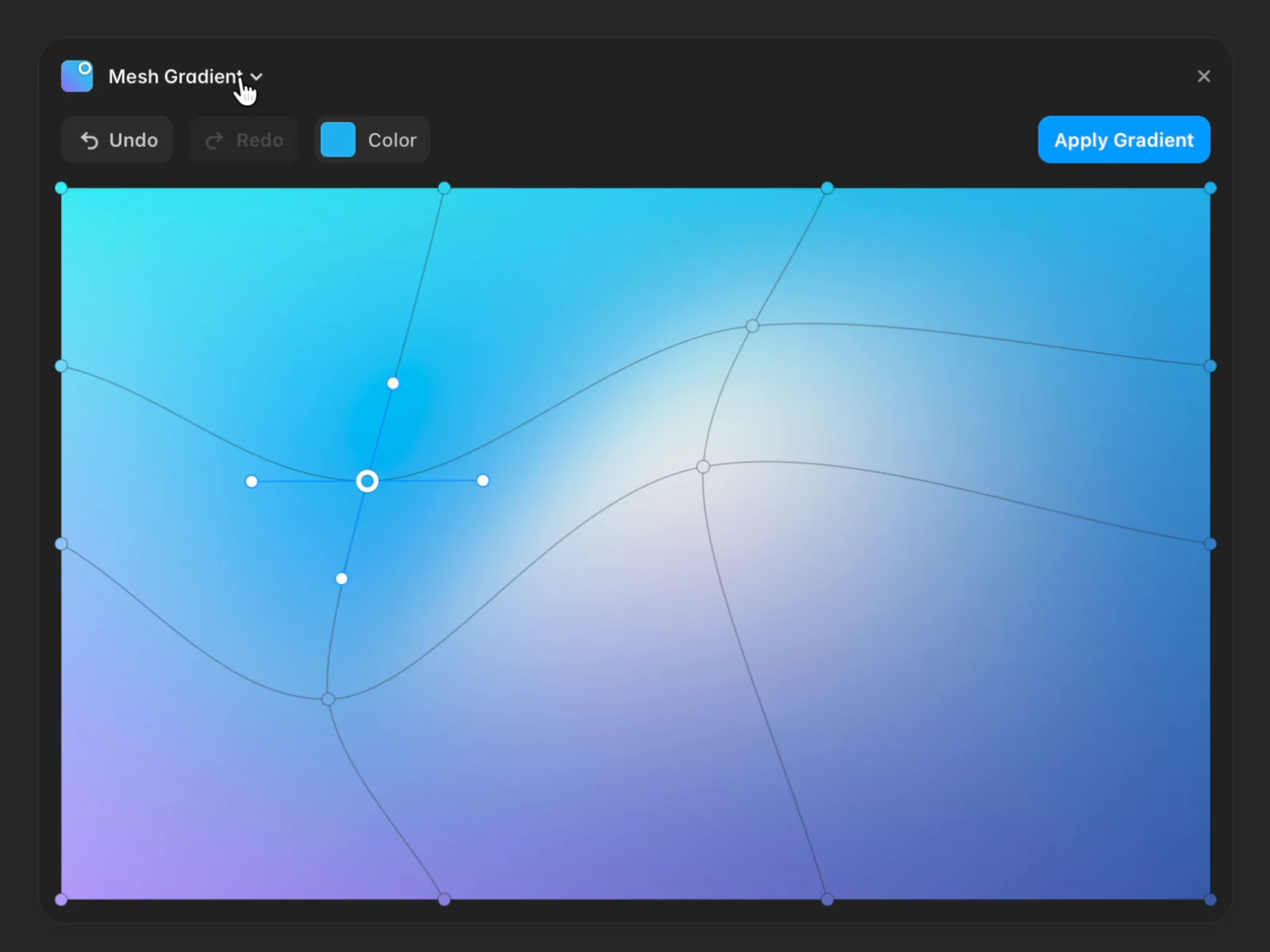Select the interior mesh point in the pale white center
Image resolution: width=1270 pixels, height=952 pixels.
[x=703, y=466]
